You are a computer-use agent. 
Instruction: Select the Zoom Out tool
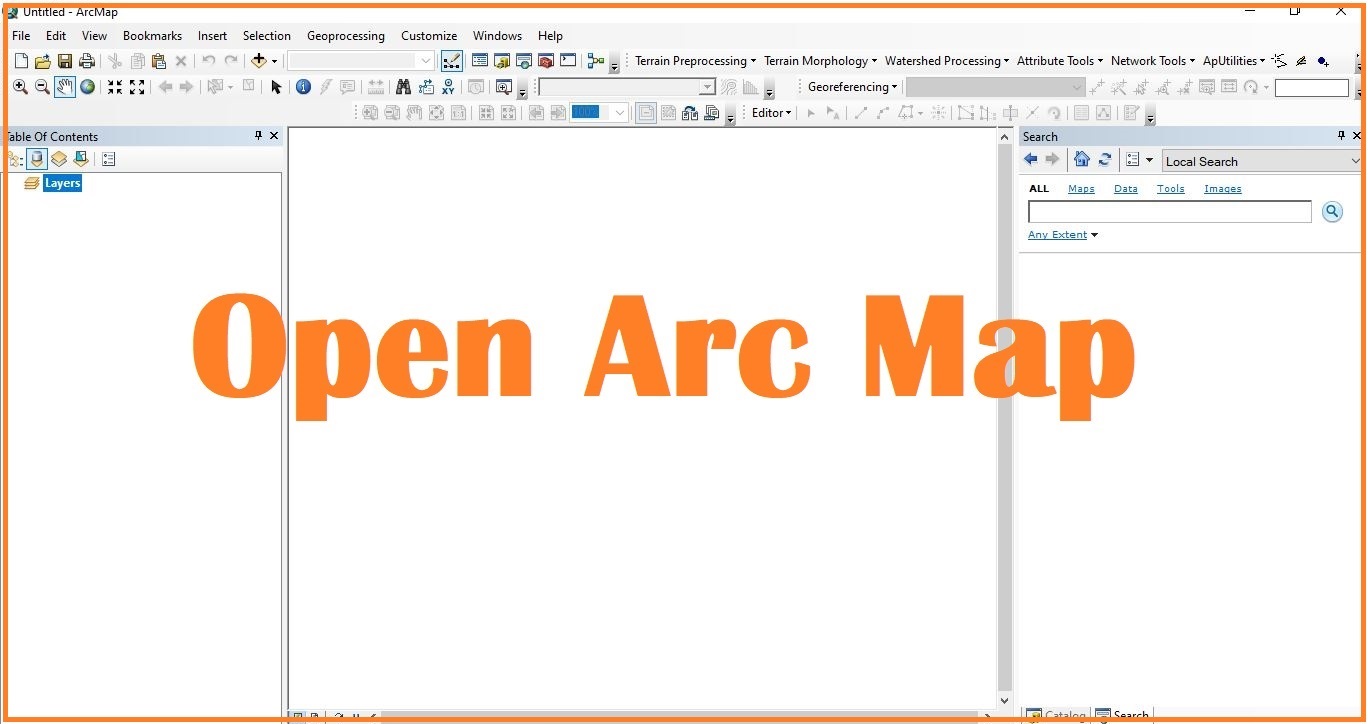pyautogui.click(x=42, y=87)
